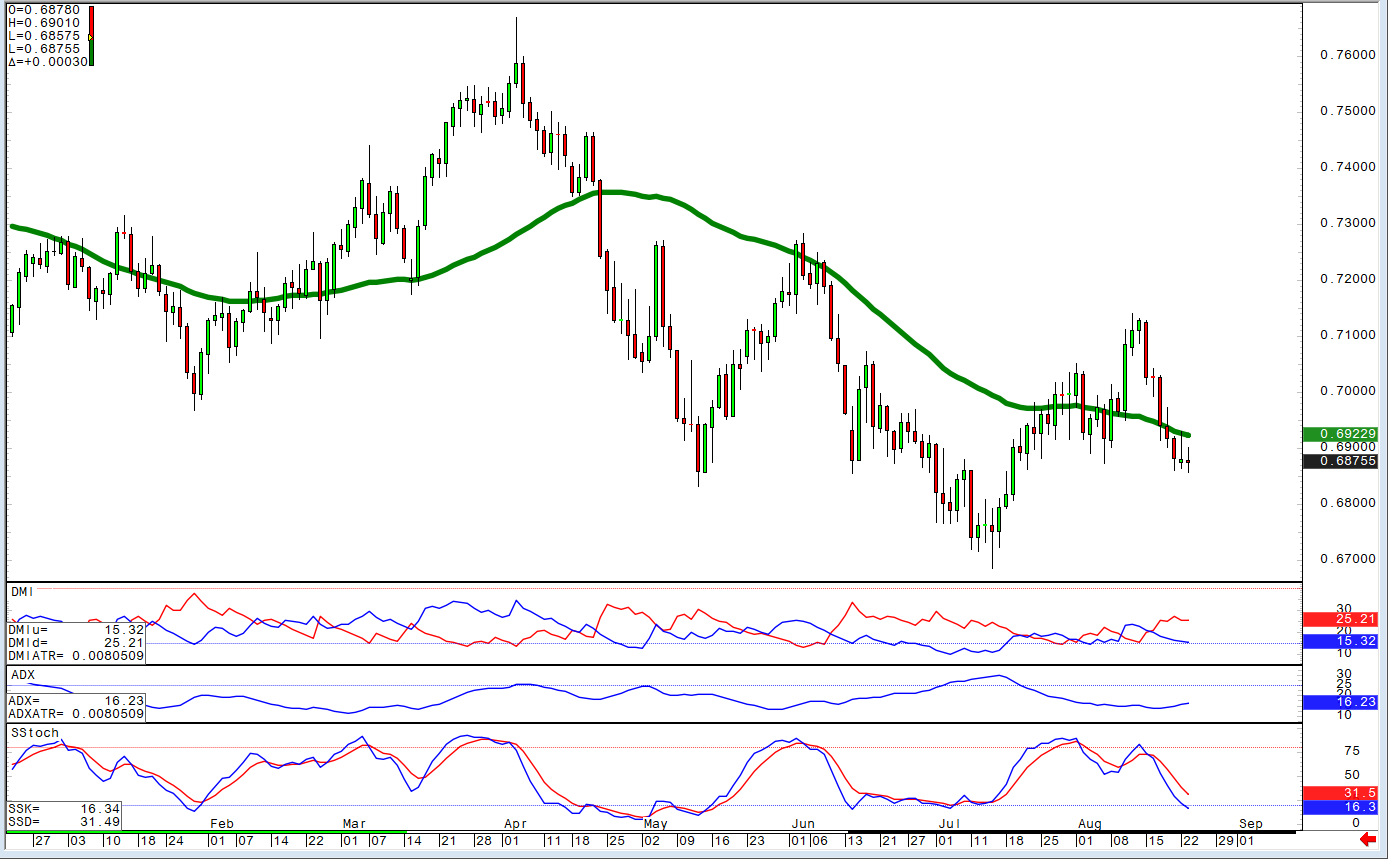Click the H=0.69010 high price readout
1388x859 pixels.
(x=45, y=23)
